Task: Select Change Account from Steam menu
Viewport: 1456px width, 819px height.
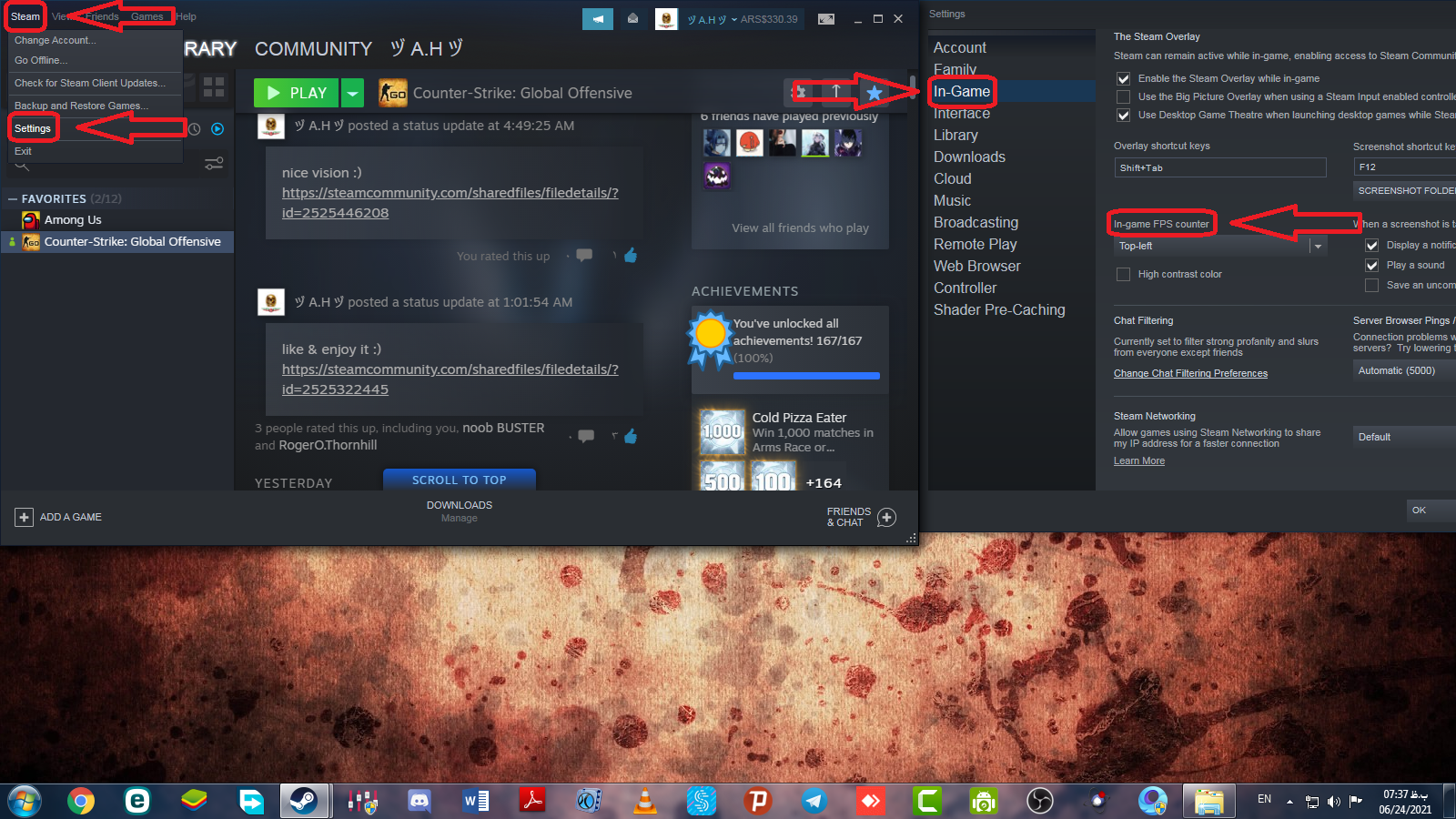Action: (56, 40)
